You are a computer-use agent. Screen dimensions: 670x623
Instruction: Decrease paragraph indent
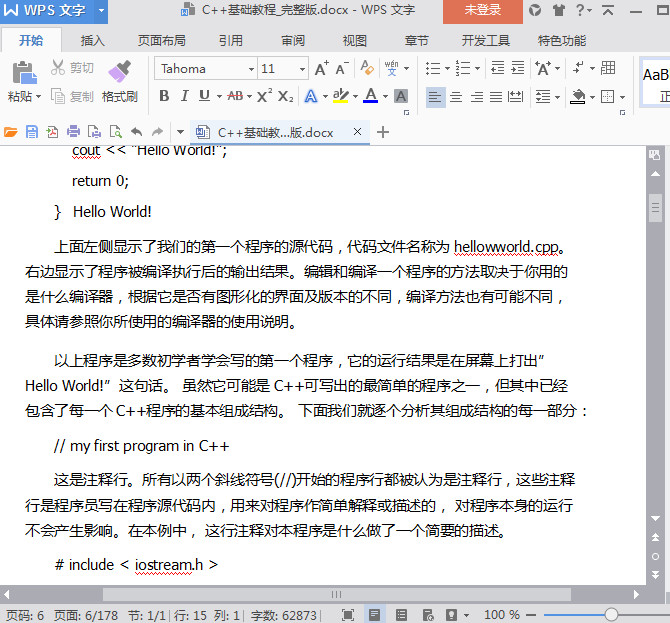[498, 68]
